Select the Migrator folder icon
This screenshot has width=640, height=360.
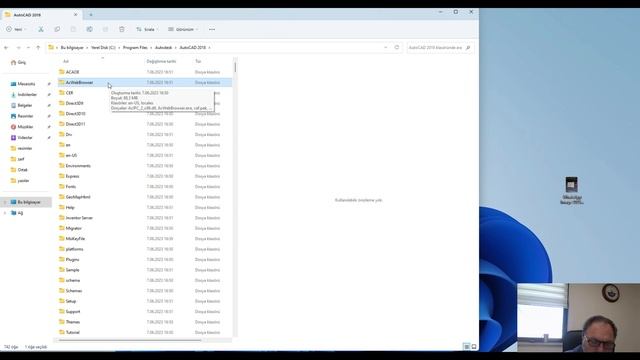(x=62, y=228)
